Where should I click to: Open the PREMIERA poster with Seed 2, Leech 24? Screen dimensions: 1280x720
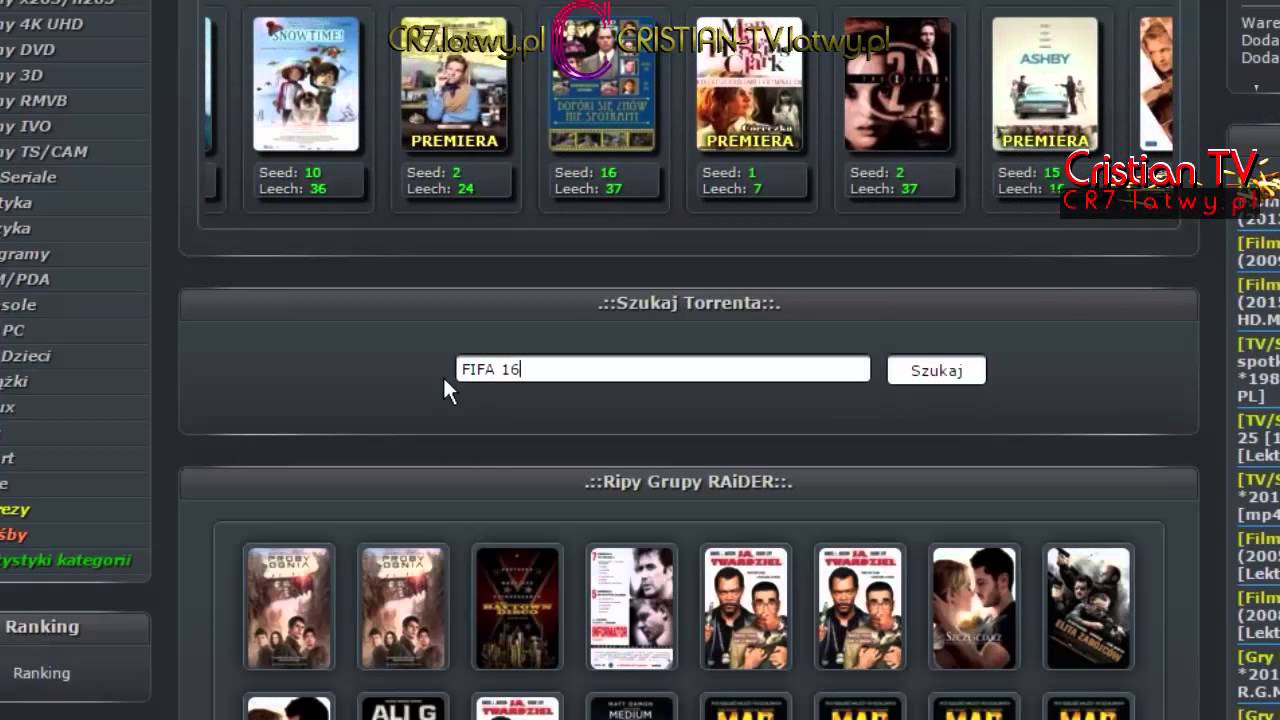(454, 84)
